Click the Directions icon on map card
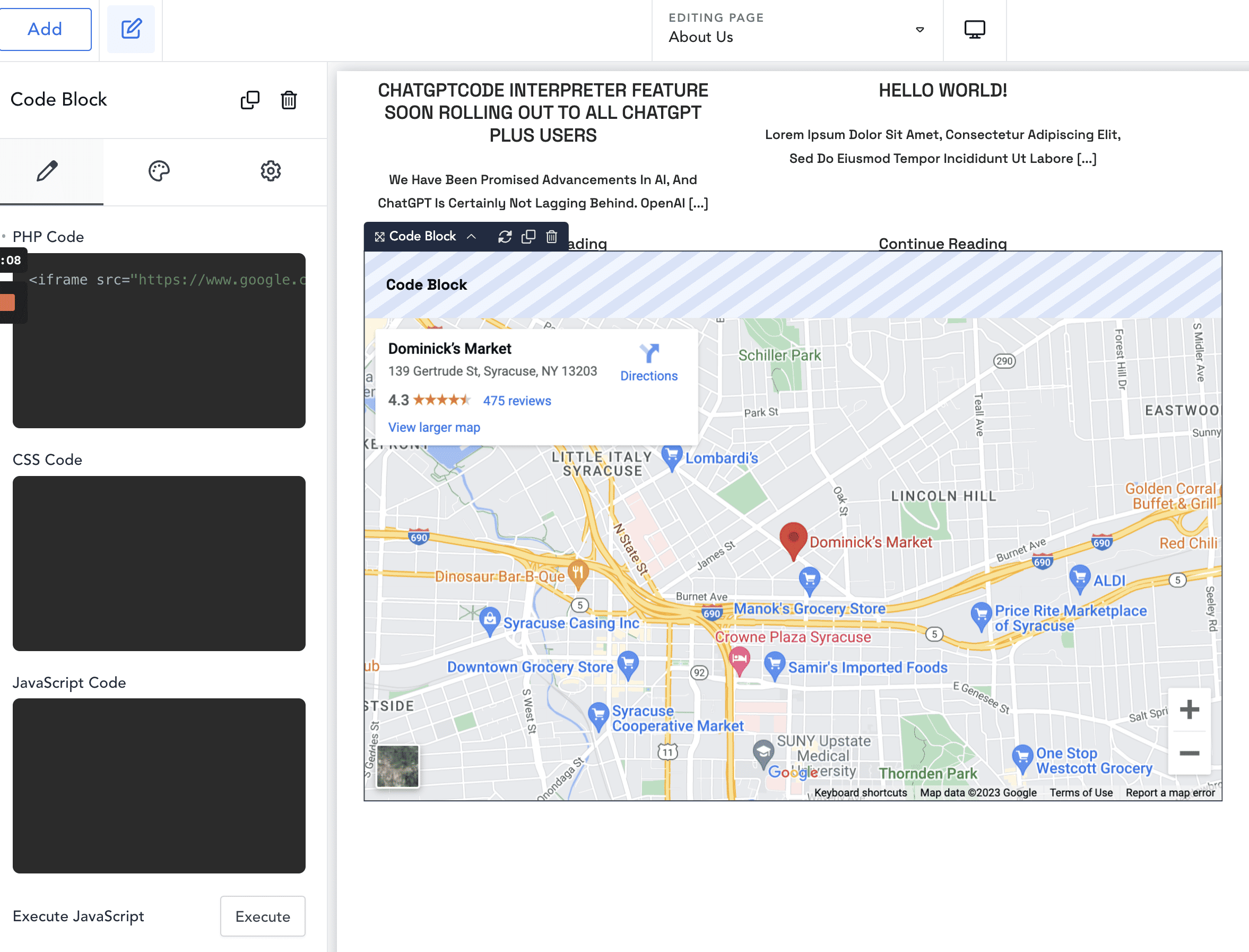1249x952 pixels. coord(649,353)
